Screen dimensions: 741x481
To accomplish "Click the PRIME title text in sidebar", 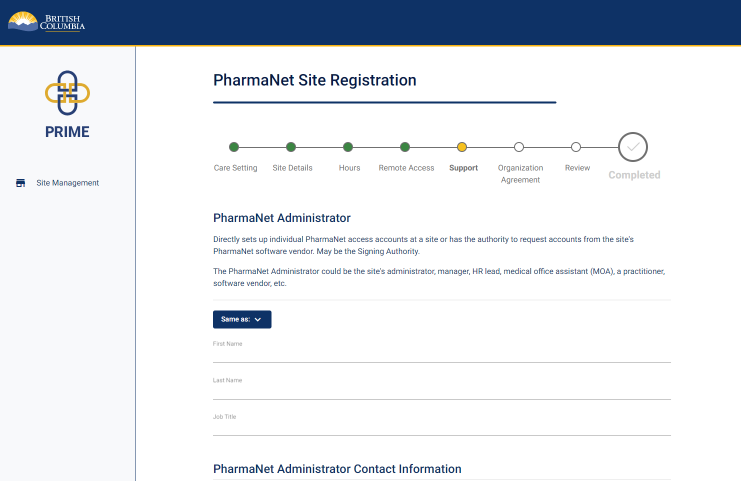I will (x=68, y=132).
